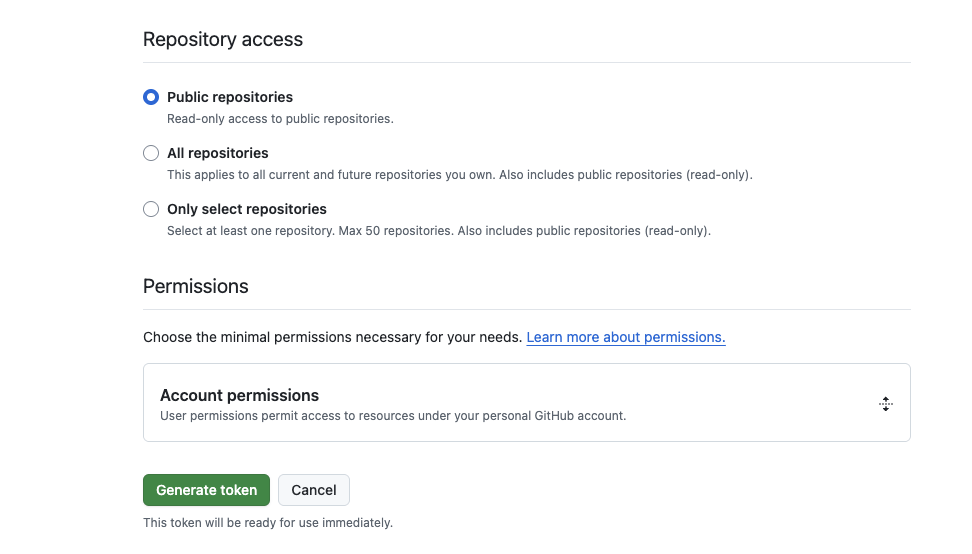
Task: Click the read-only access description text
Action: click(280, 119)
